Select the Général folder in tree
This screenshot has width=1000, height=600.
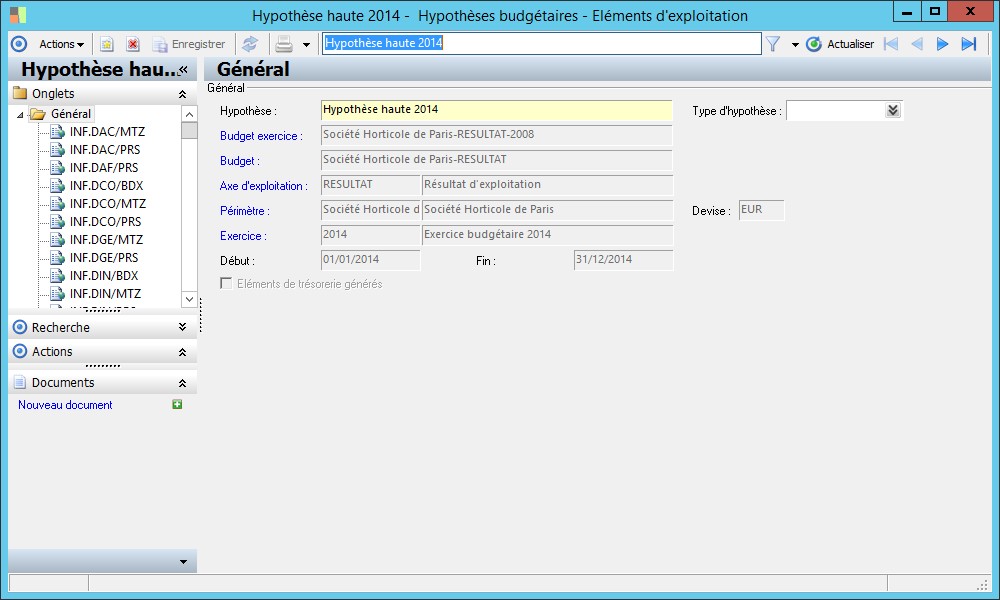(62, 114)
